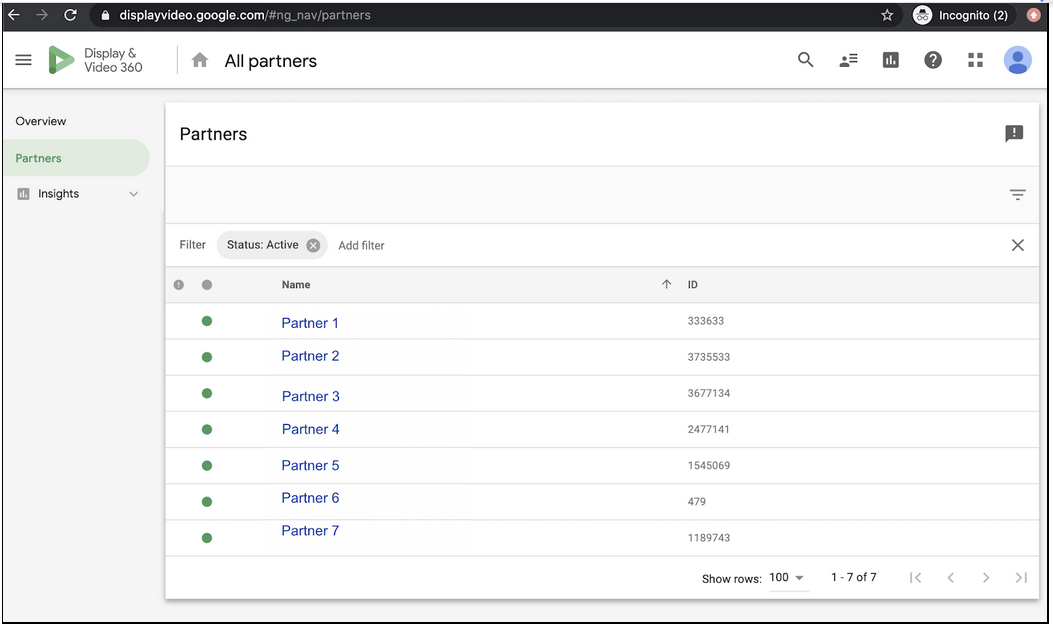Open Partner 3 link
Image resolution: width=1053 pixels, height=628 pixels.
pos(310,396)
